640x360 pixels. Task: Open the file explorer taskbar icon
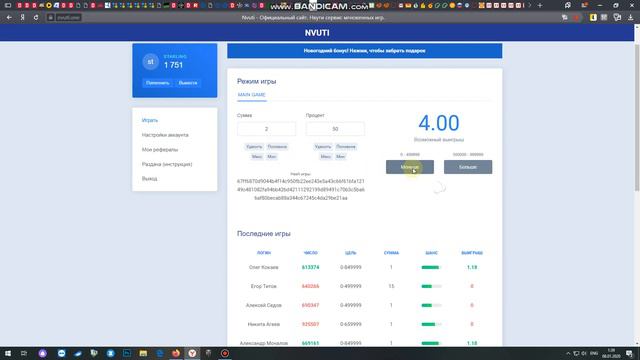[x=143, y=353]
